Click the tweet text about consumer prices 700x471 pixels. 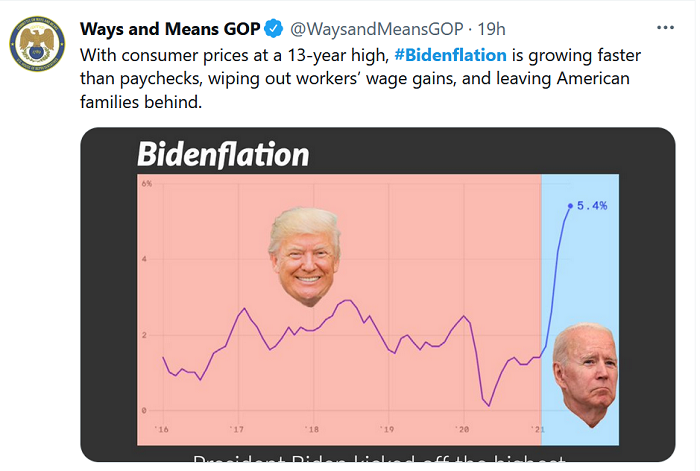(x=360, y=79)
